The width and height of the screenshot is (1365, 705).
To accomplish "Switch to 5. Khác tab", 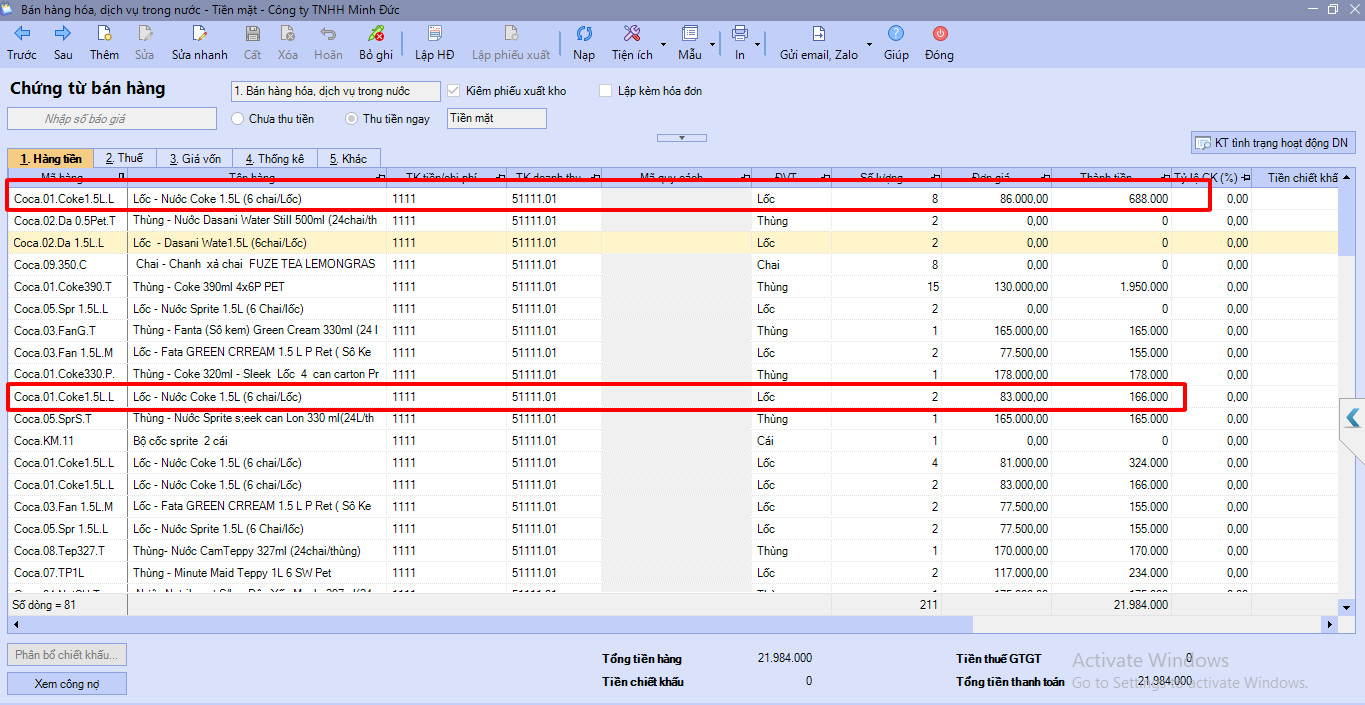I will point(348,159).
